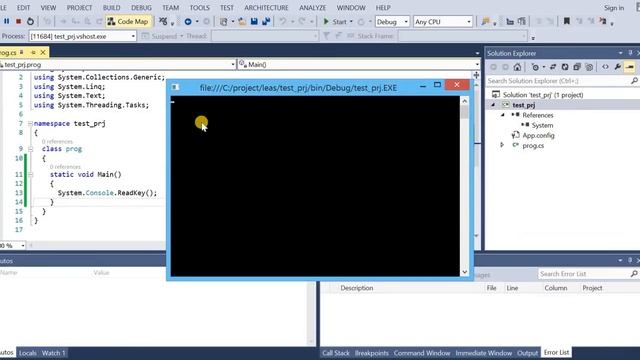Open the TEAM menu
This screenshot has width=640, height=360.
171,8
